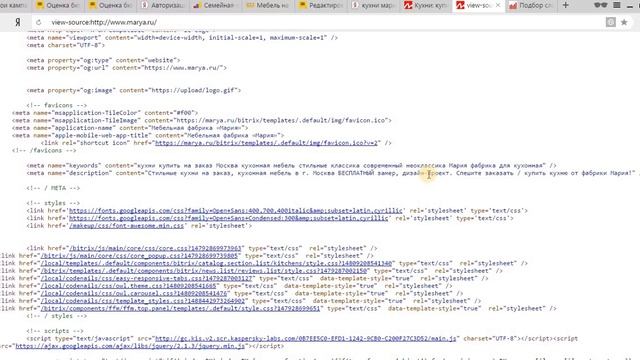The image size is (640, 360).
Task: Switch to the 'Кухни куп' tab
Action: (426, 5)
